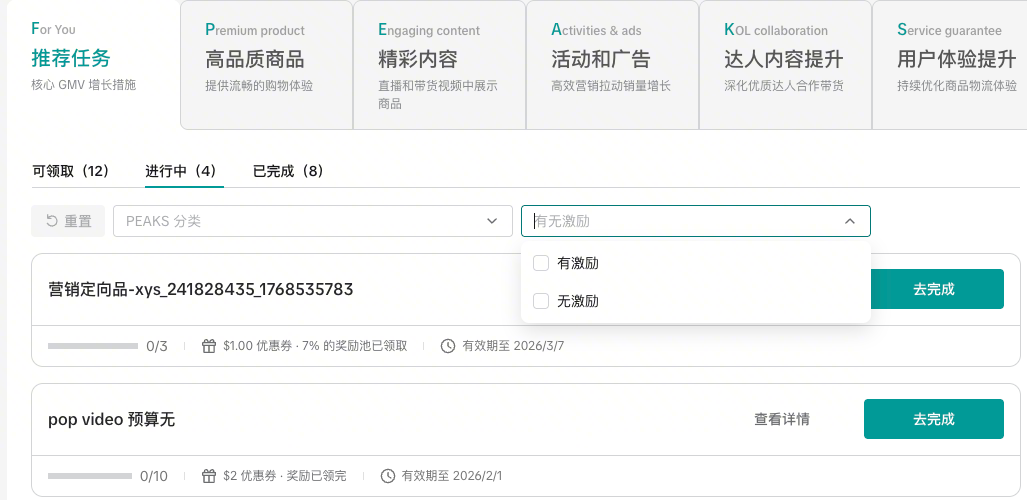
Task: Switch to the 可领取 (12) tab
Action: (70, 171)
